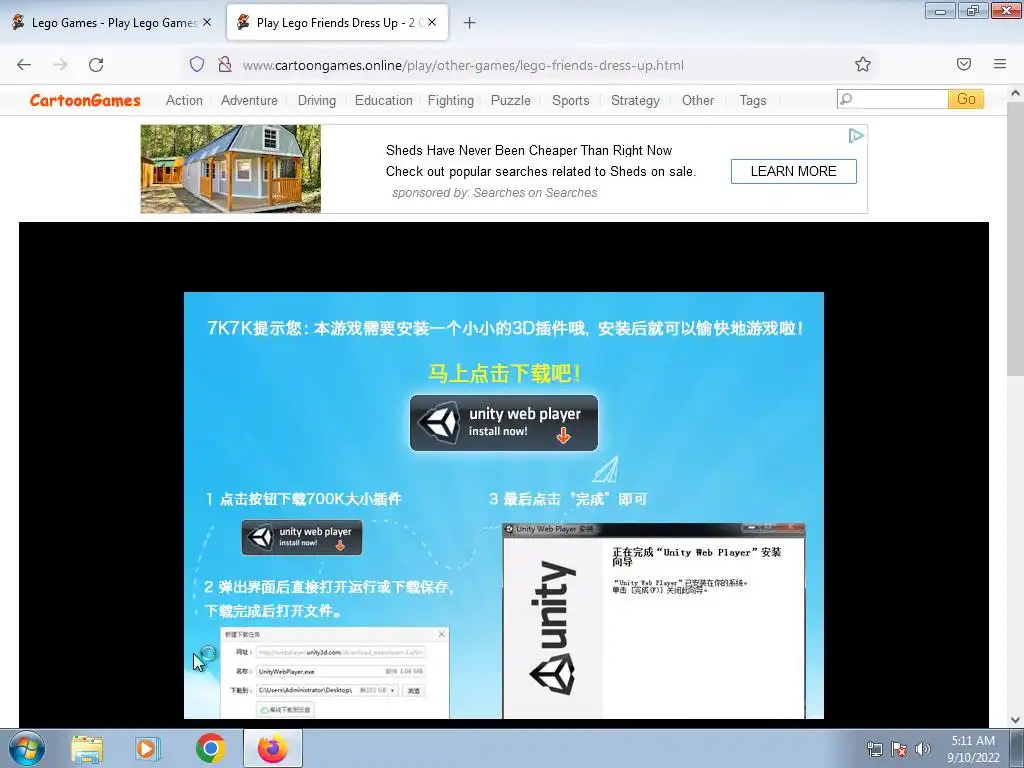This screenshot has height=768, width=1024.
Task: Click the taskbar clock showing 5:11 AM
Action: click(x=973, y=748)
